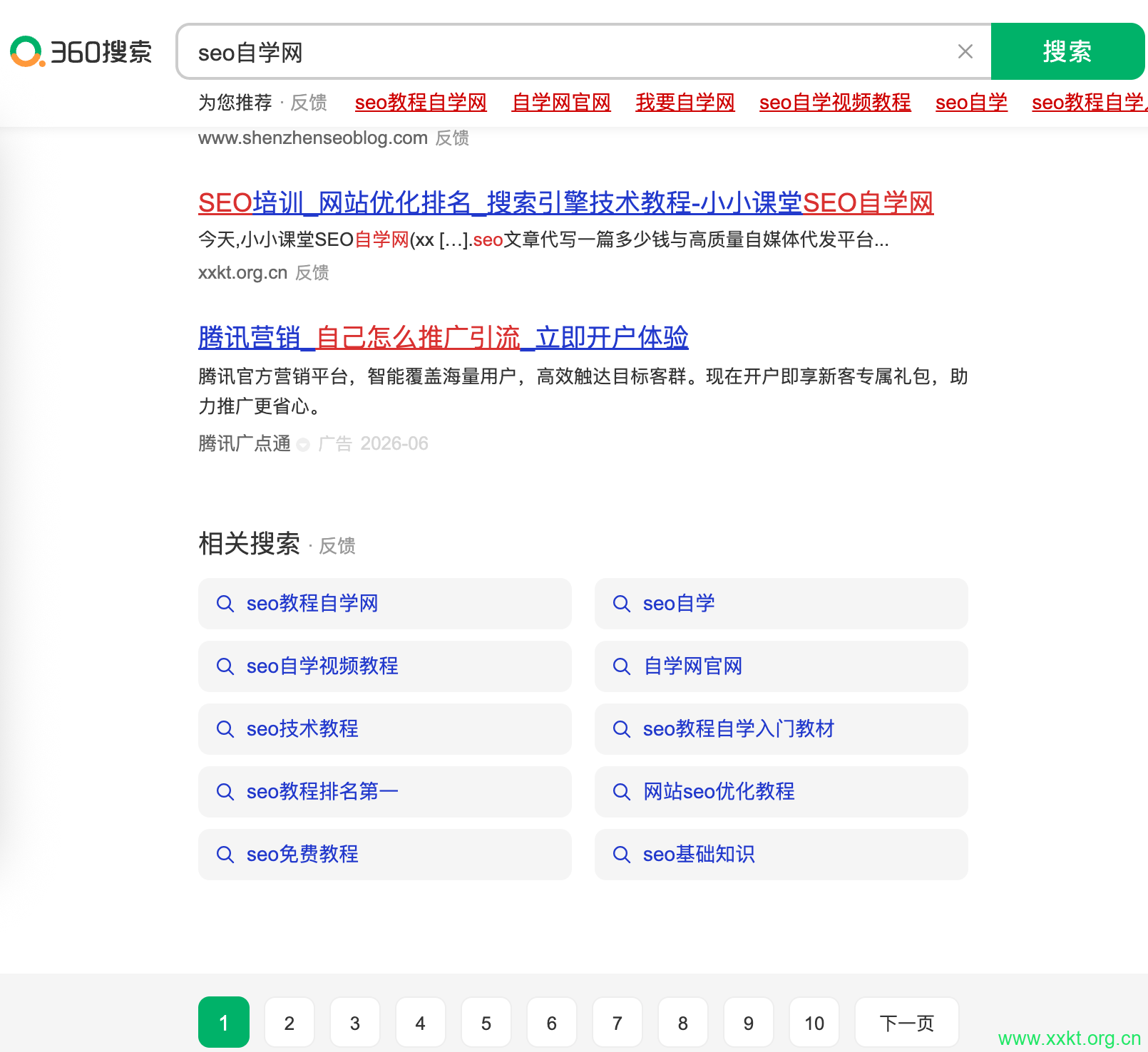1148x1052 pixels.
Task: Select related search seo教程自学网
Action: click(x=385, y=604)
